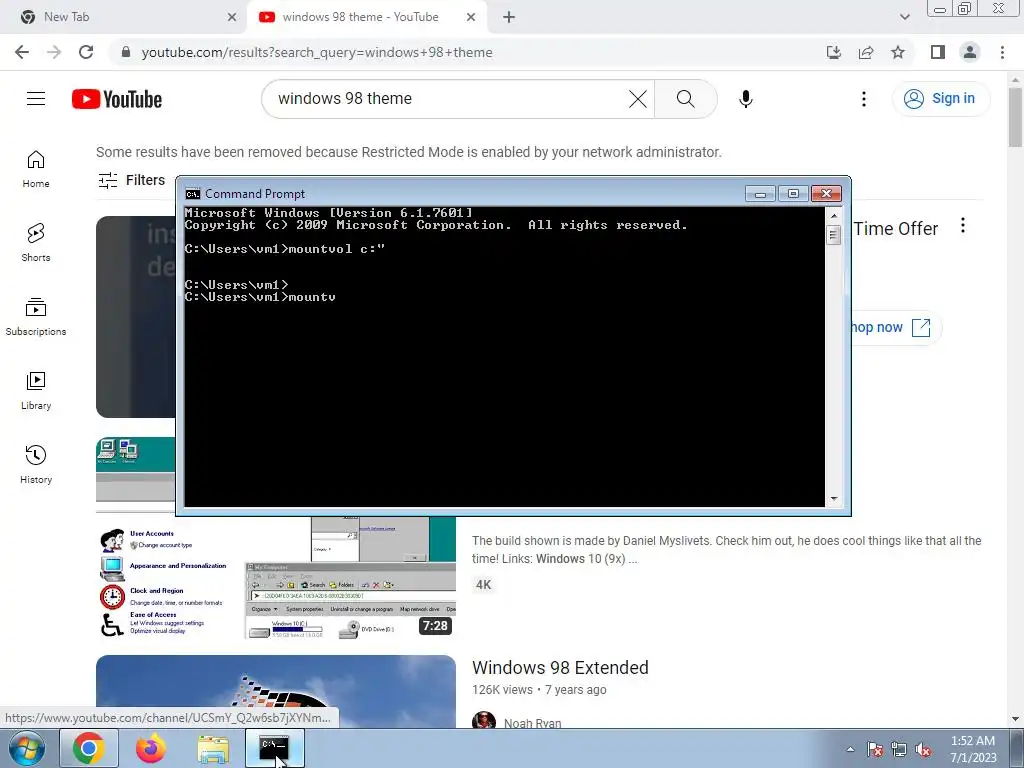
Task: Click Command Prompt title bar system icon
Action: pos(193,194)
